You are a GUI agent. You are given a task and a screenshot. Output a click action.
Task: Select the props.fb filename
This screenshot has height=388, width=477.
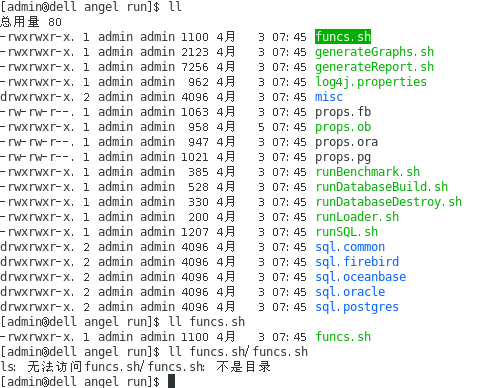(343, 112)
